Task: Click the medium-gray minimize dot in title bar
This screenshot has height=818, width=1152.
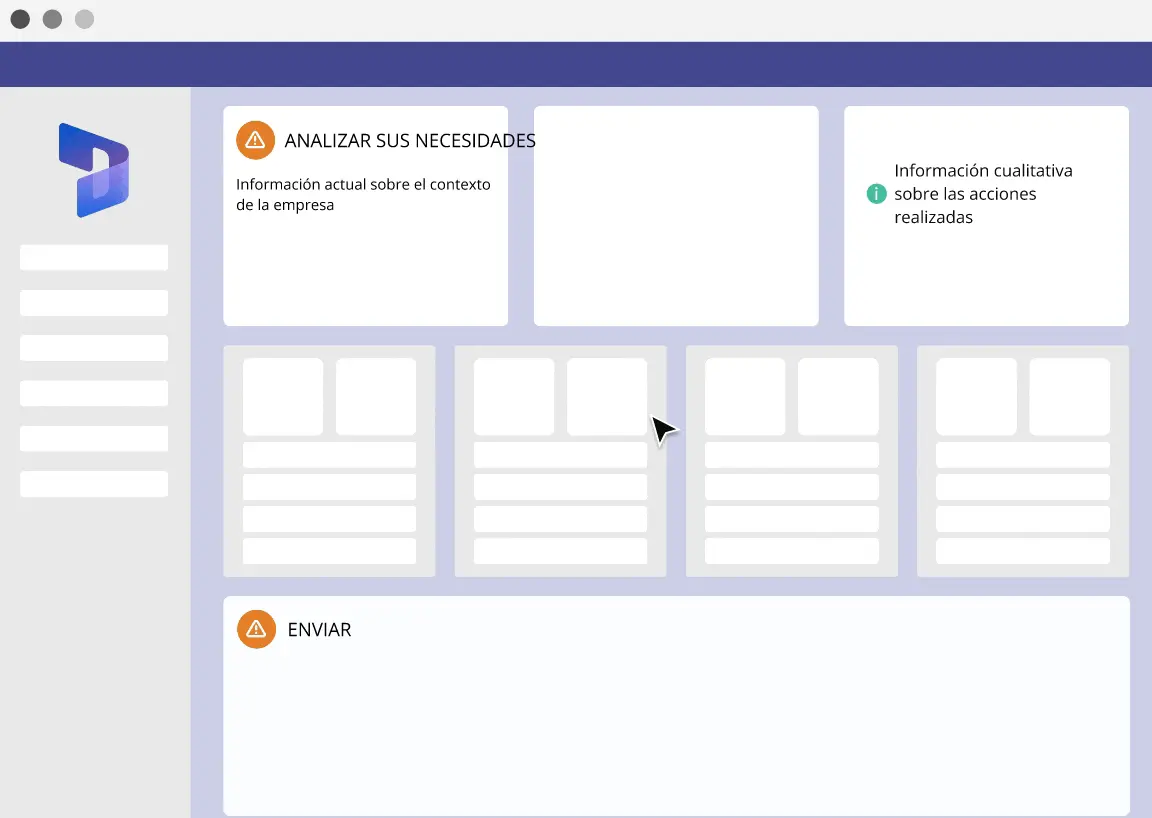Action: (x=52, y=19)
